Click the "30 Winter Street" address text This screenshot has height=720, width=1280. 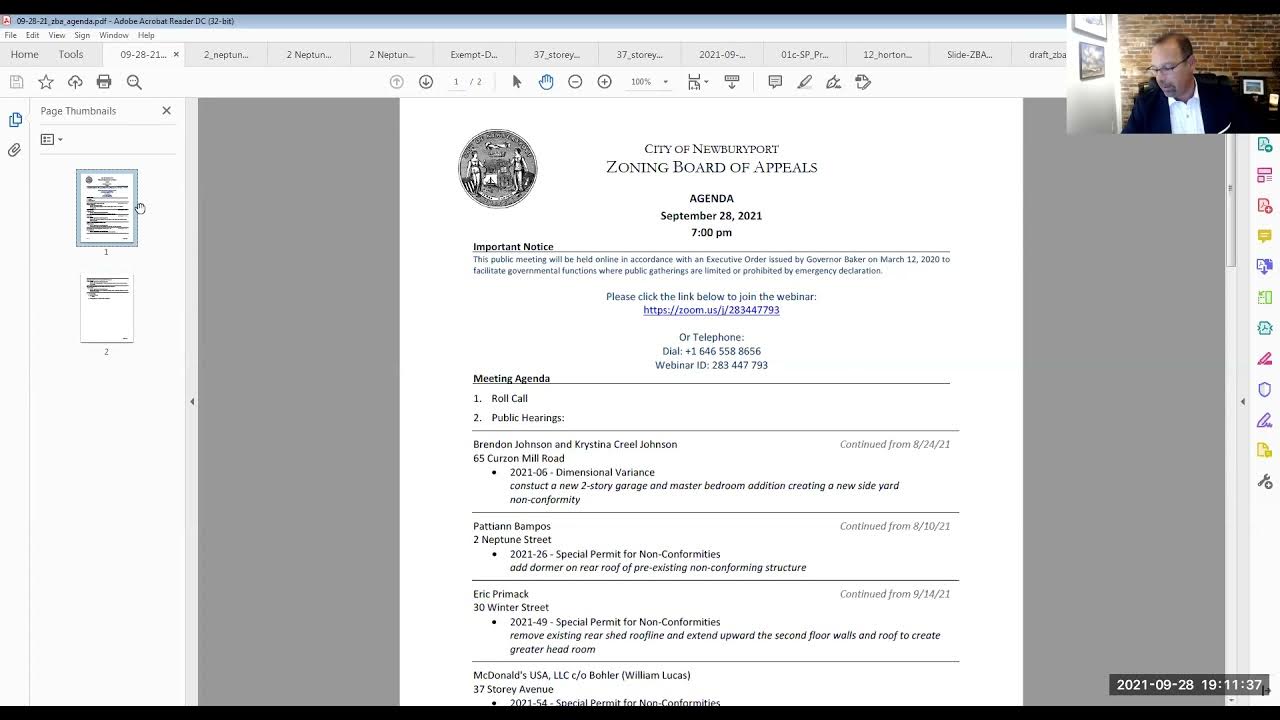511,608
